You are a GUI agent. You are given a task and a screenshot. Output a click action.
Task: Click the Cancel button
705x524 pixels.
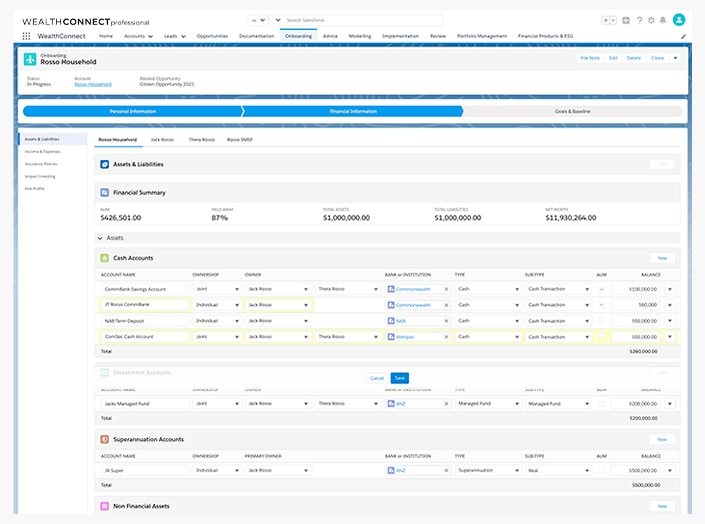pyautogui.click(x=377, y=378)
